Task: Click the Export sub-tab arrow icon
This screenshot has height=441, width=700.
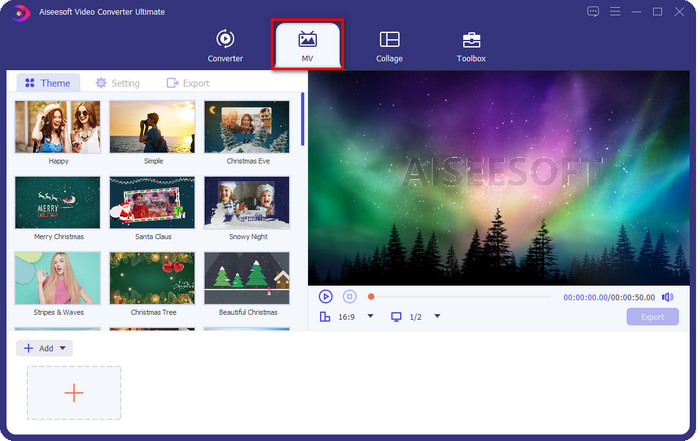Action: click(172, 83)
